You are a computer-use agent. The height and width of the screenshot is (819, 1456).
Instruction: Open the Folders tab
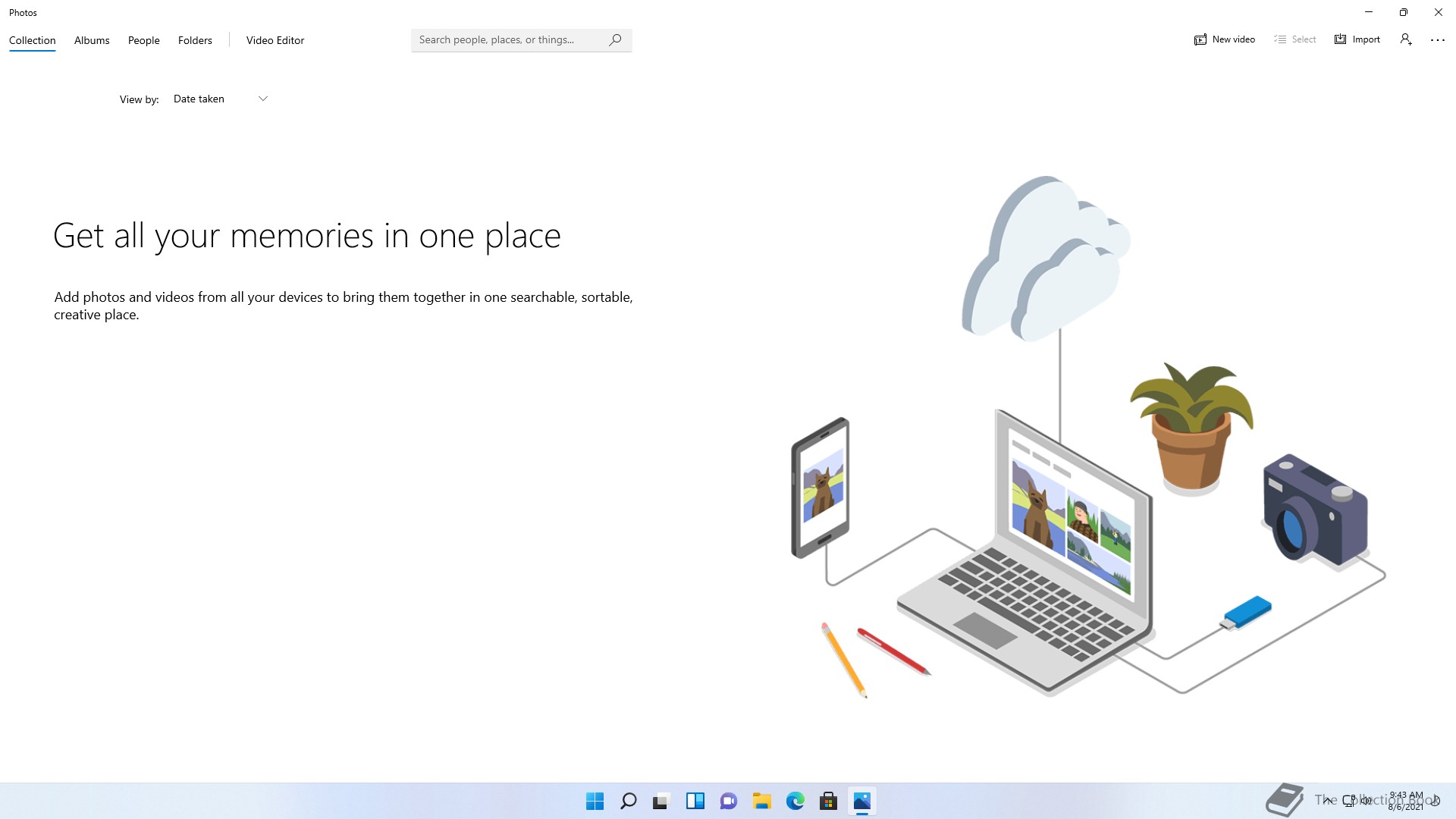click(x=195, y=40)
